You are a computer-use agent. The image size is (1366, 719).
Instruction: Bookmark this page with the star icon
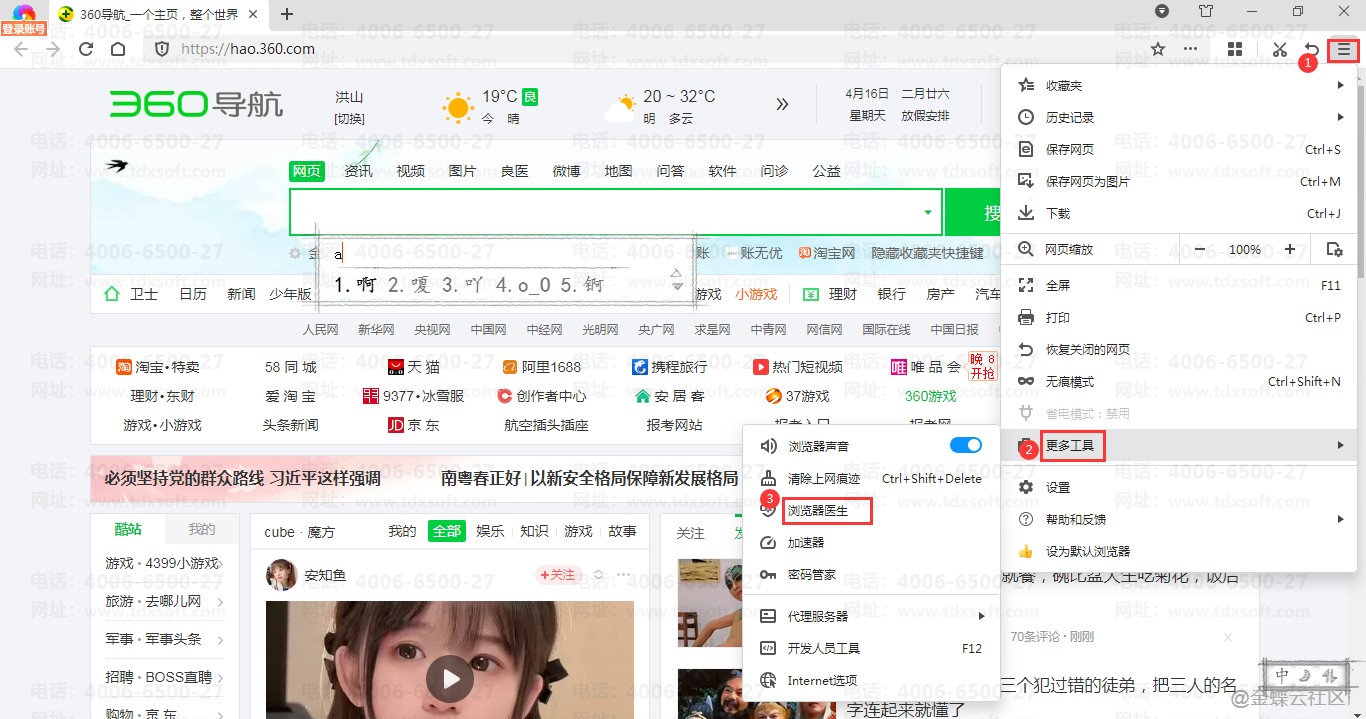(x=1158, y=49)
